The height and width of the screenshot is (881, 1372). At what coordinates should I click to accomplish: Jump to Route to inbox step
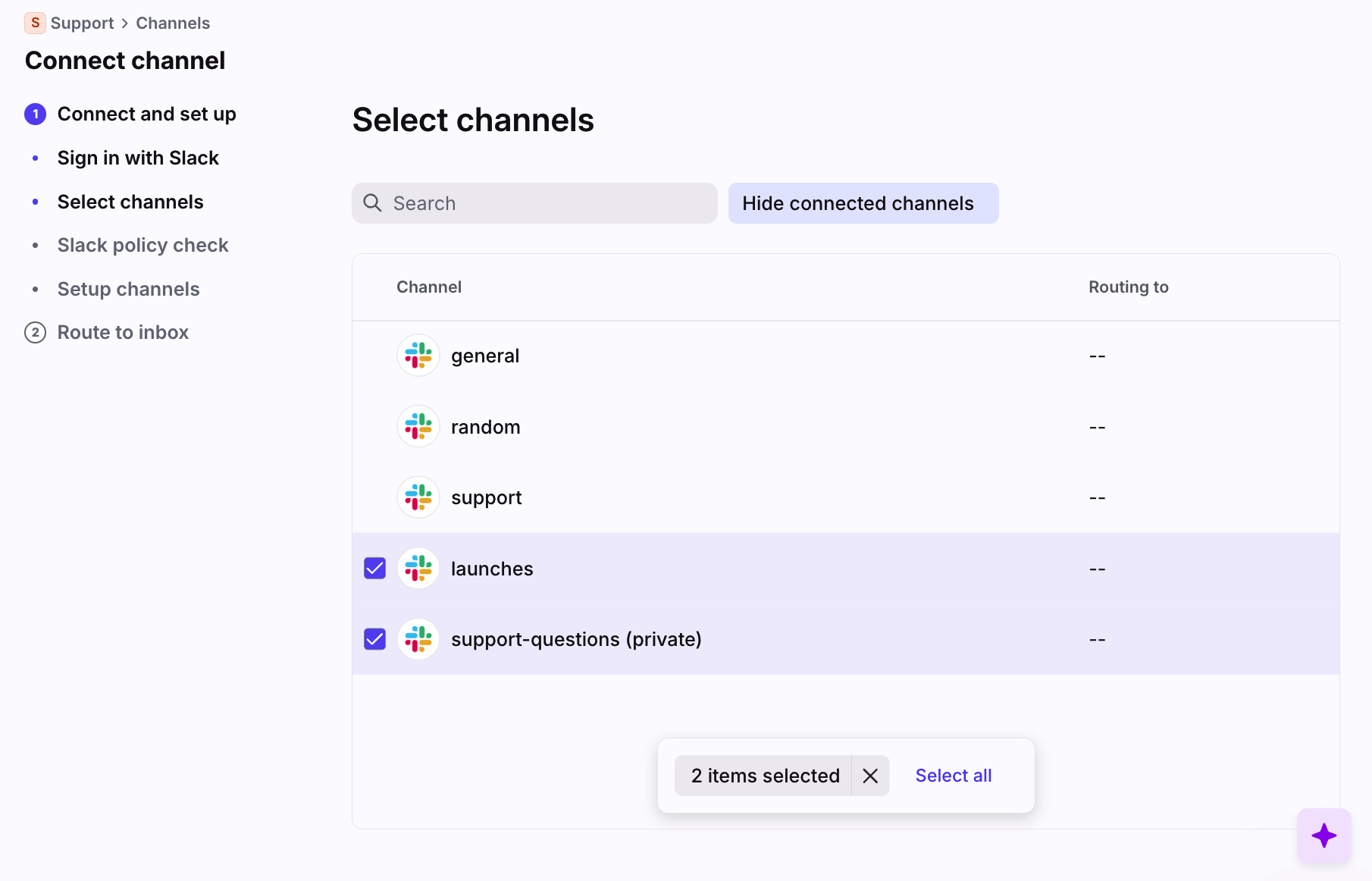[123, 332]
